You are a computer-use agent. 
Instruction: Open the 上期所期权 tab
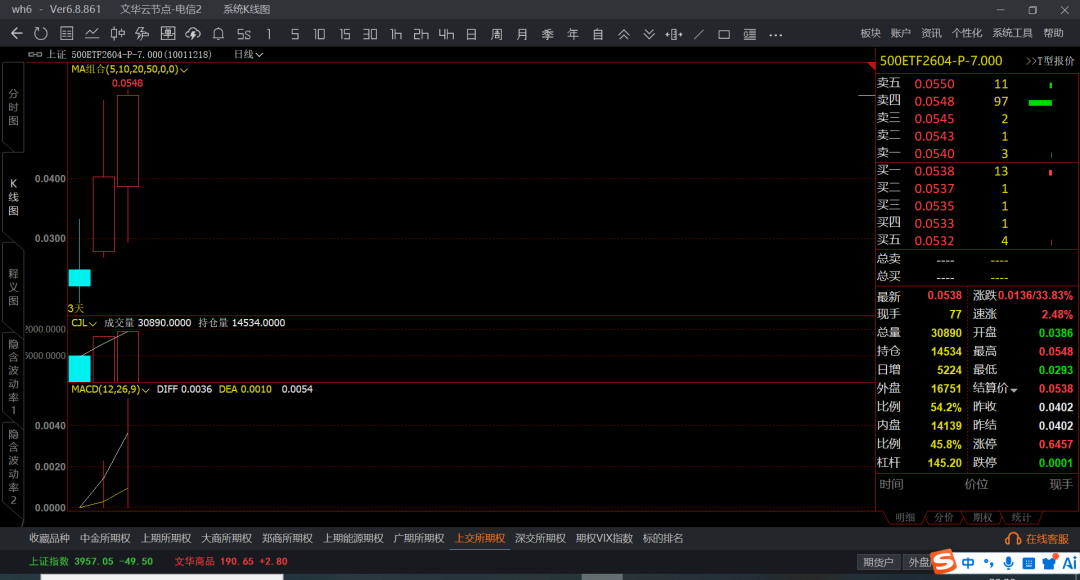(166, 539)
